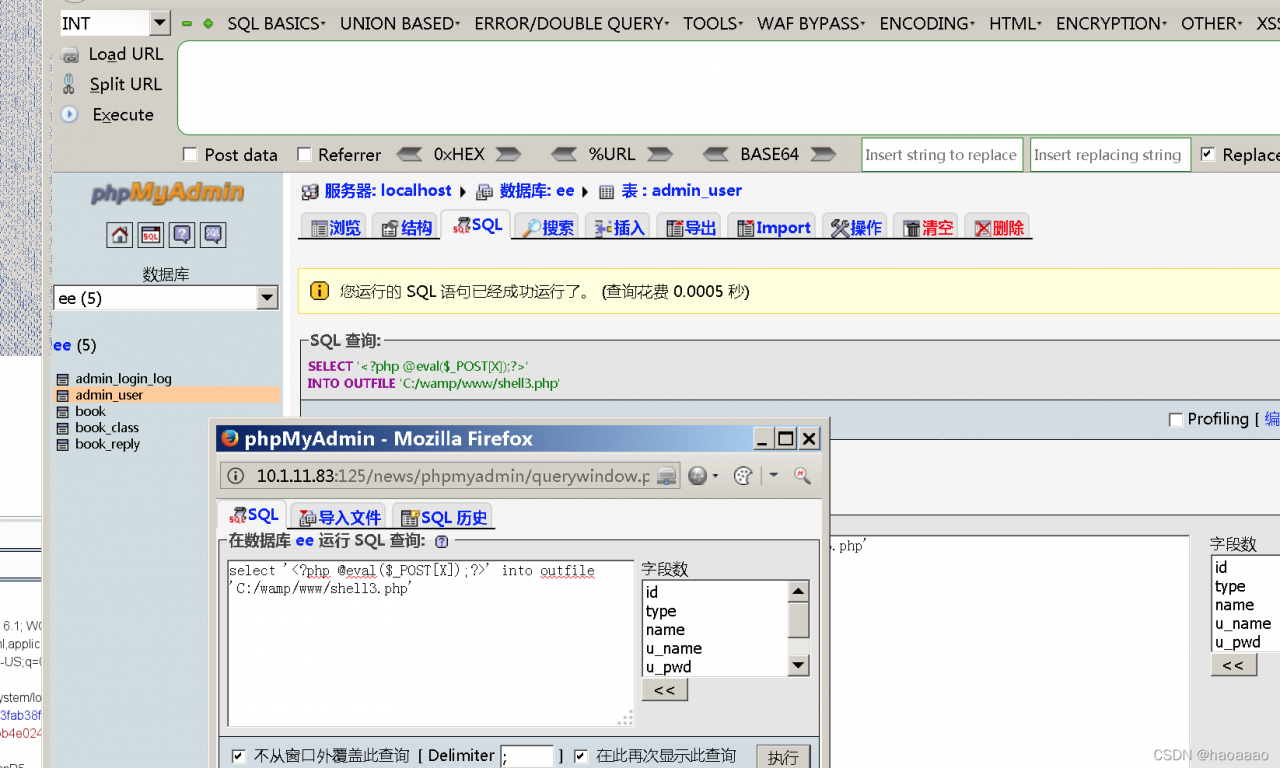Toggle the Profiling checkbox
Screen dimensions: 1280x768
1176,419
